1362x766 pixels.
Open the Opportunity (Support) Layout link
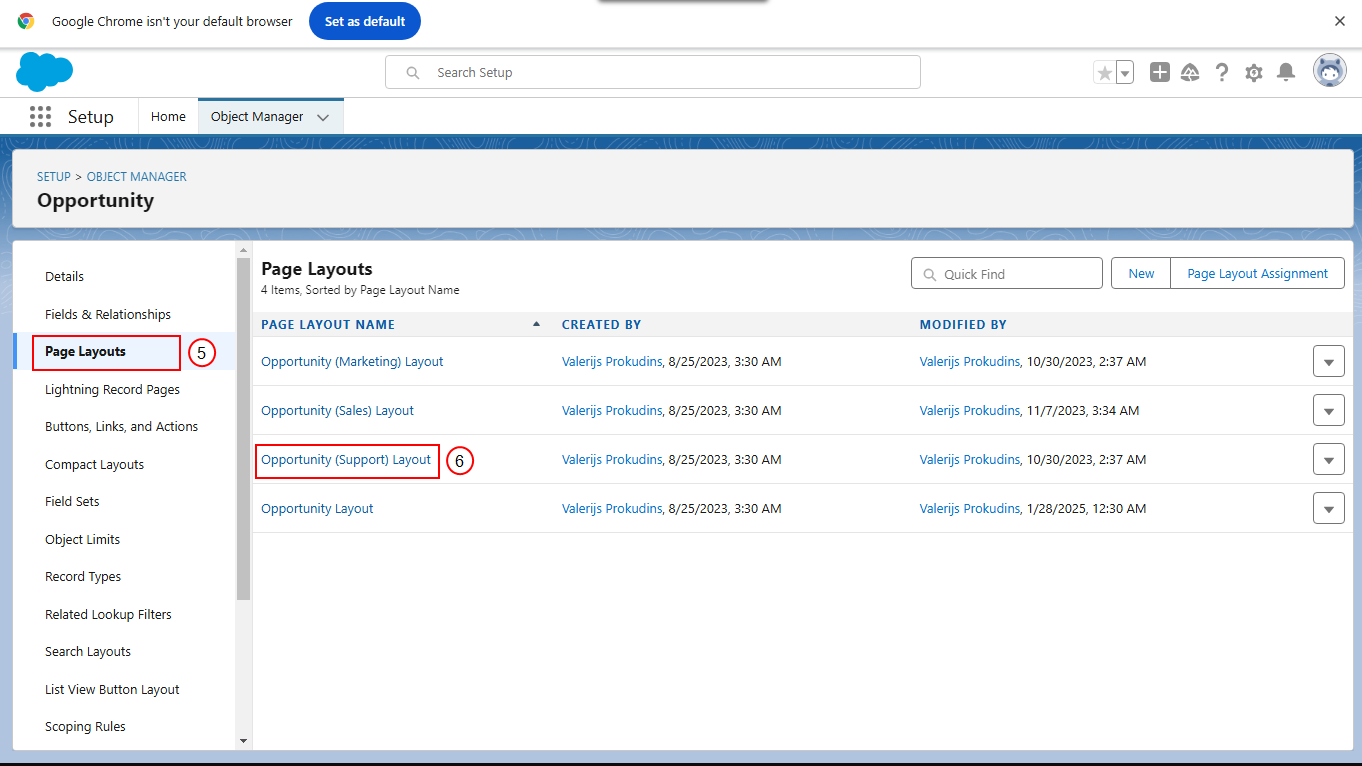coord(346,459)
